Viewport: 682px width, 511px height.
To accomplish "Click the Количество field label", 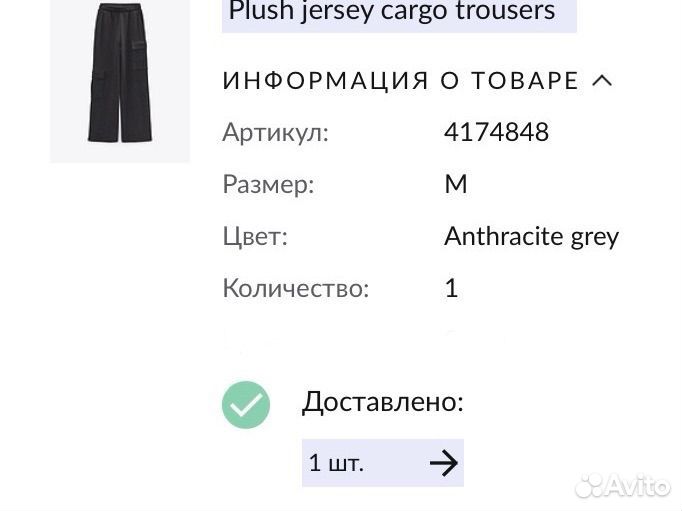I will (296, 288).
